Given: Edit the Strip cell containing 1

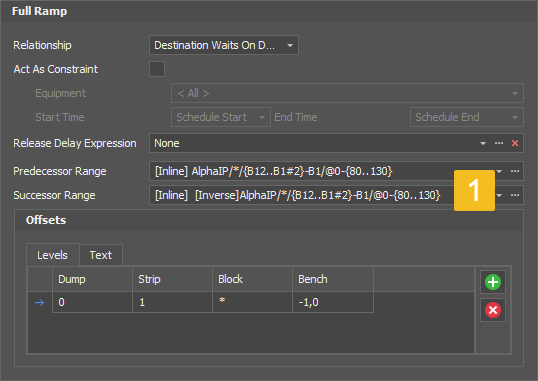Looking at the screenshot, I should coord(172,302).
